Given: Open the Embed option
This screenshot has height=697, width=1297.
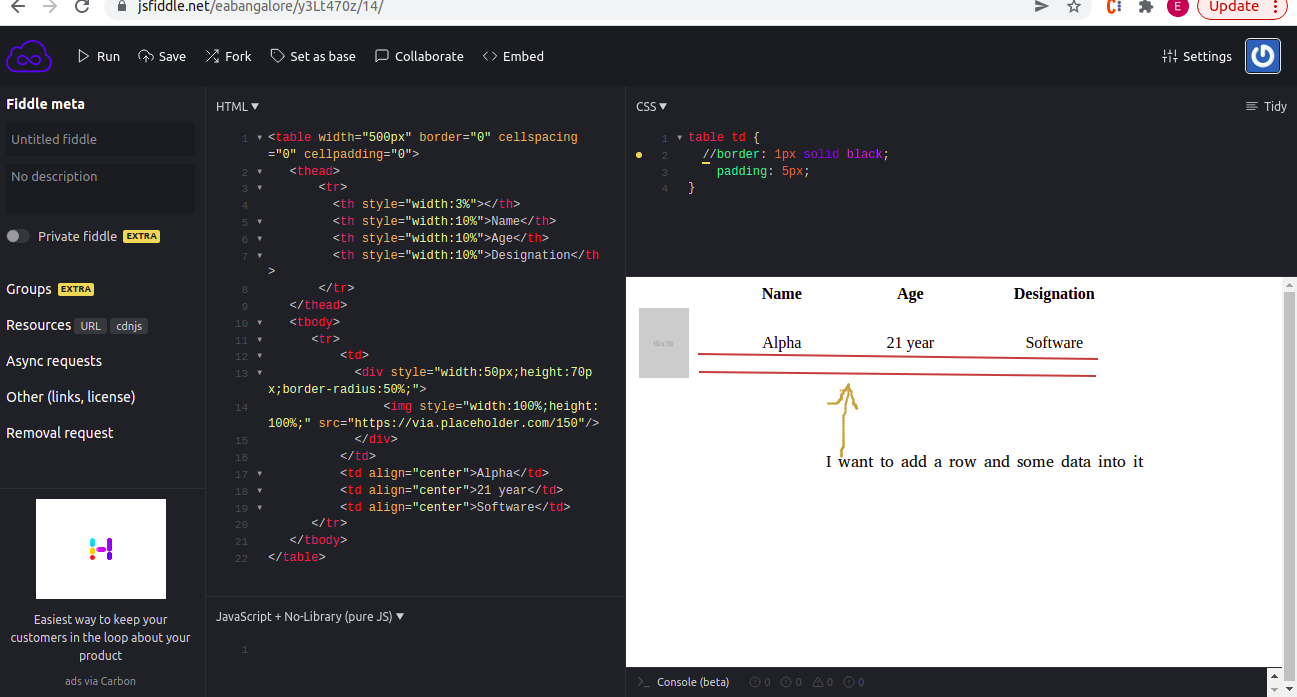Looking at the screenshot, I should pyautogui.click(x=513, y=56).
